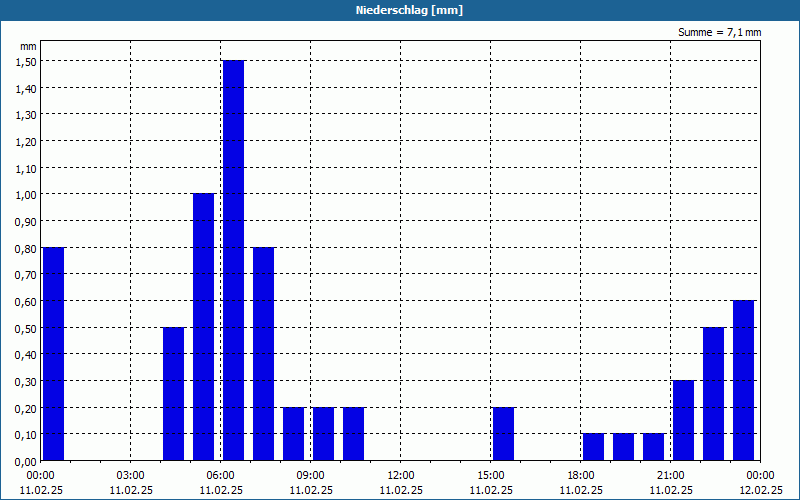Click the 0,80 mm bar after 07:00
The image size is (800, 500).
[264, 354]
